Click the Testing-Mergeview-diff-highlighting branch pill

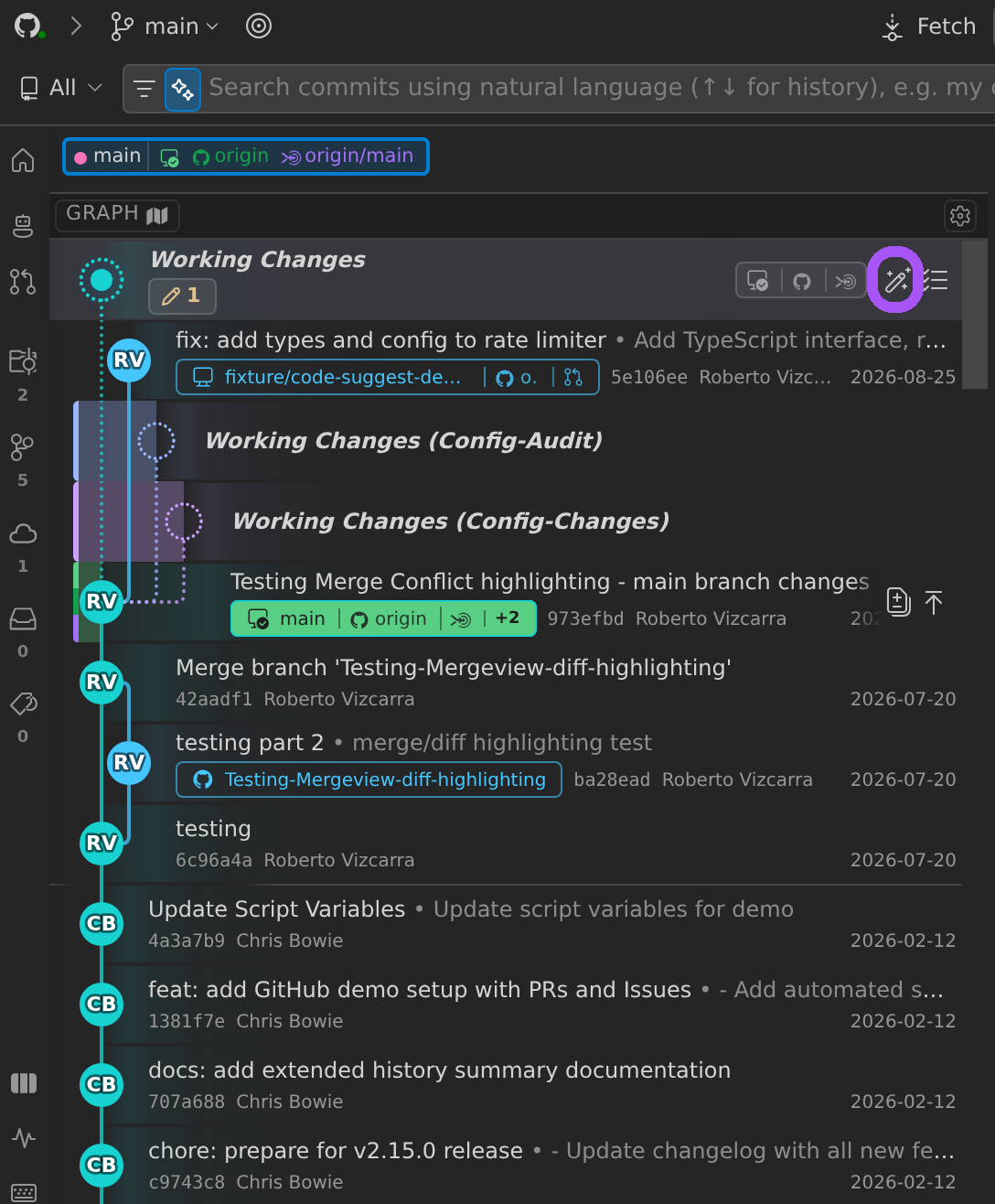pos(369,779)
